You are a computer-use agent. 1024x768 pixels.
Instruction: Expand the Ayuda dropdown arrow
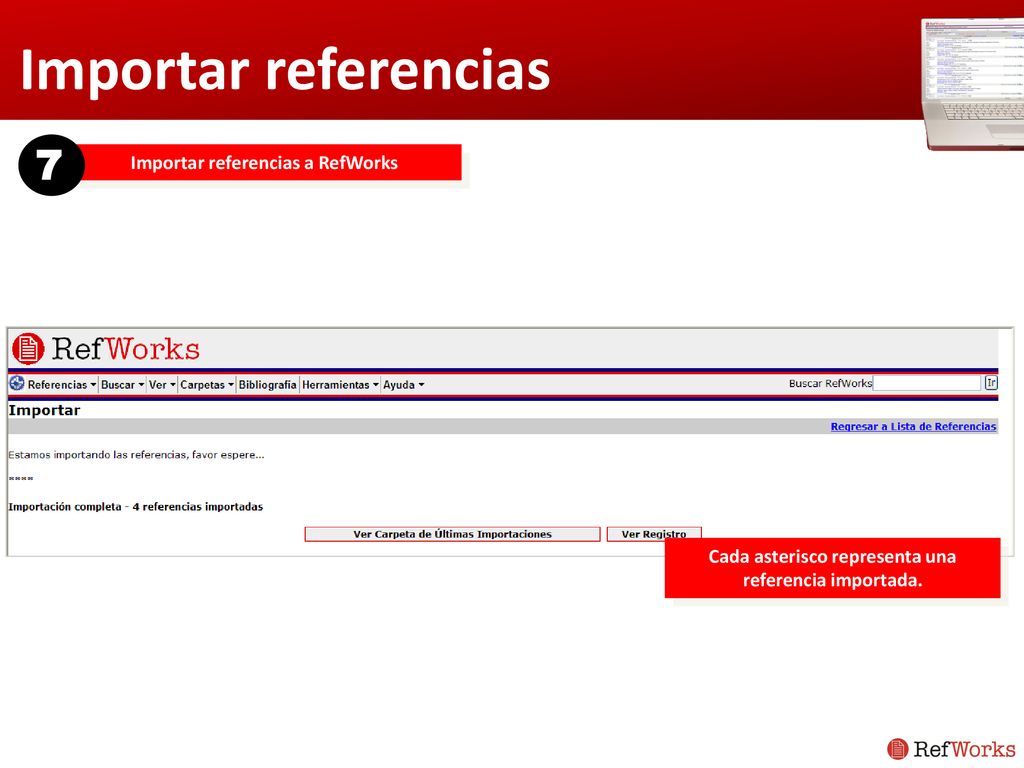[421, 385]
